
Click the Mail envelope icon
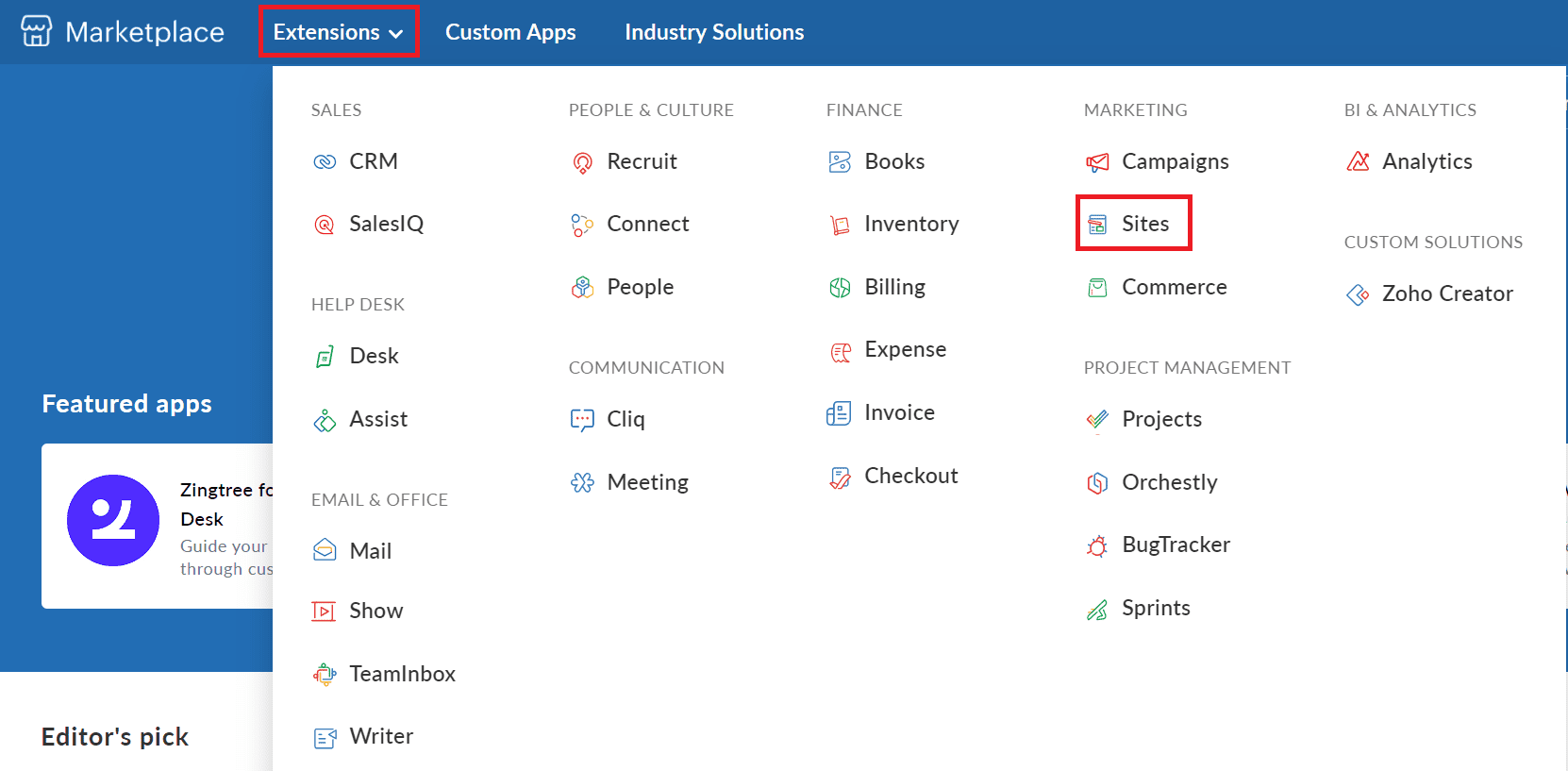[325, 550]
